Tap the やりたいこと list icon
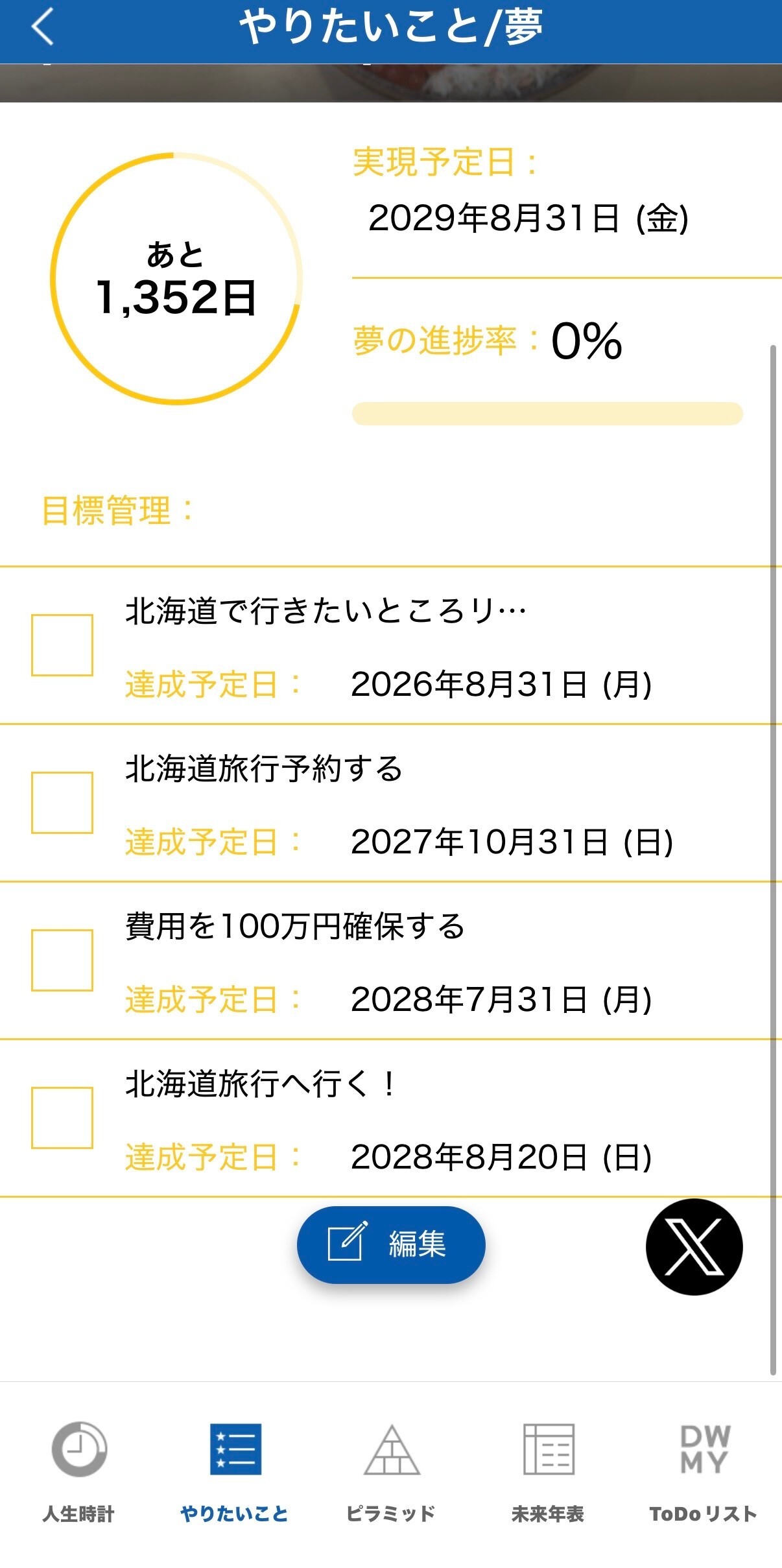Viewport: 782px width, 1568px height. tap(235, 1449)
